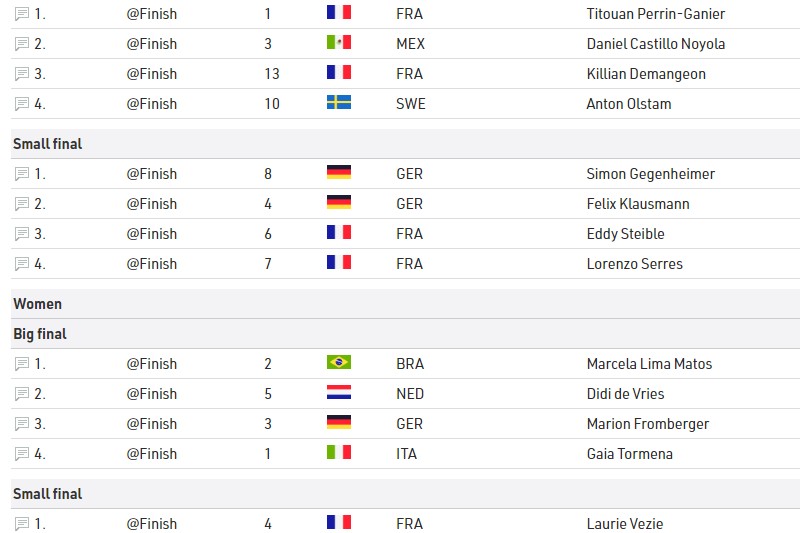The width and height of the screenshot is (800, 533).
Task: Click the Sweden flag beside SWE
Action: tap(339, 102)
